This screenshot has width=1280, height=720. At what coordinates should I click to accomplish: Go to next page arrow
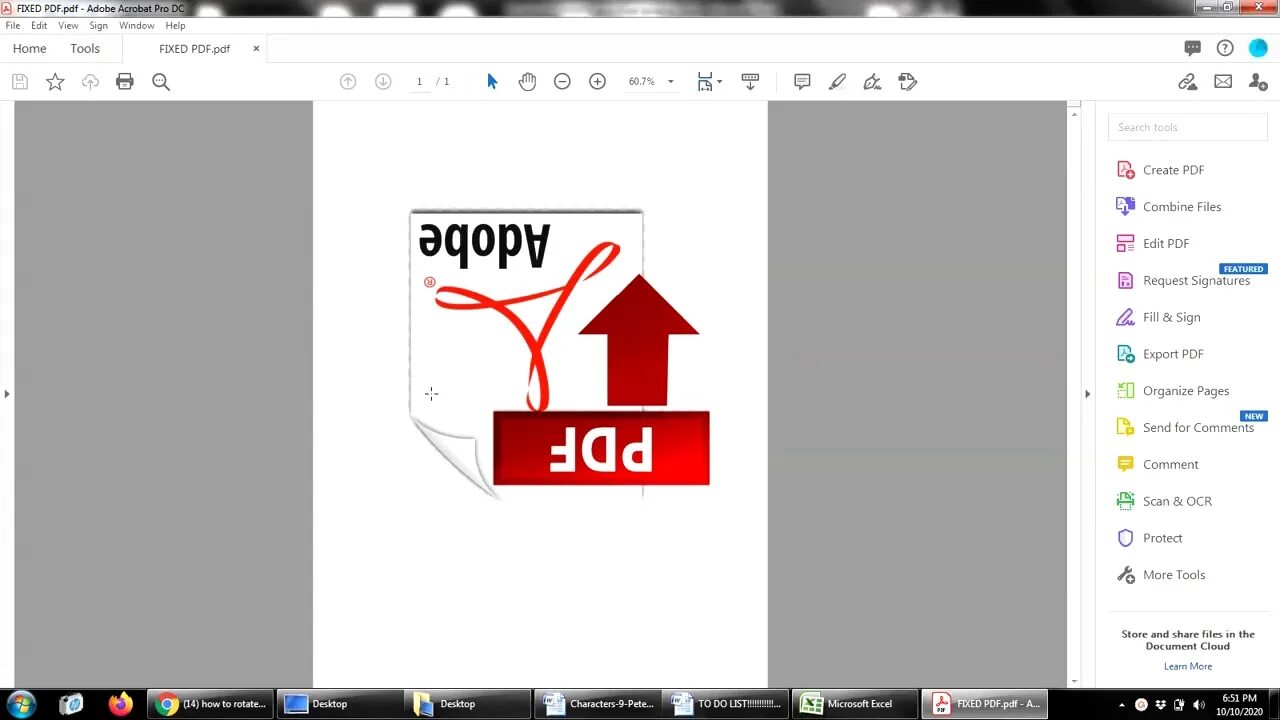[x=383, y=82]
